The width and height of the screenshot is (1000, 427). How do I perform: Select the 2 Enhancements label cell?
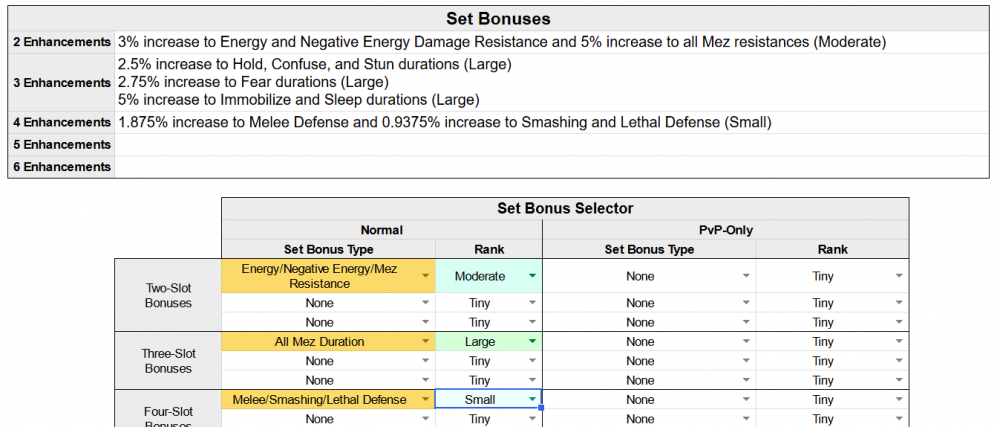click(62, 43)
